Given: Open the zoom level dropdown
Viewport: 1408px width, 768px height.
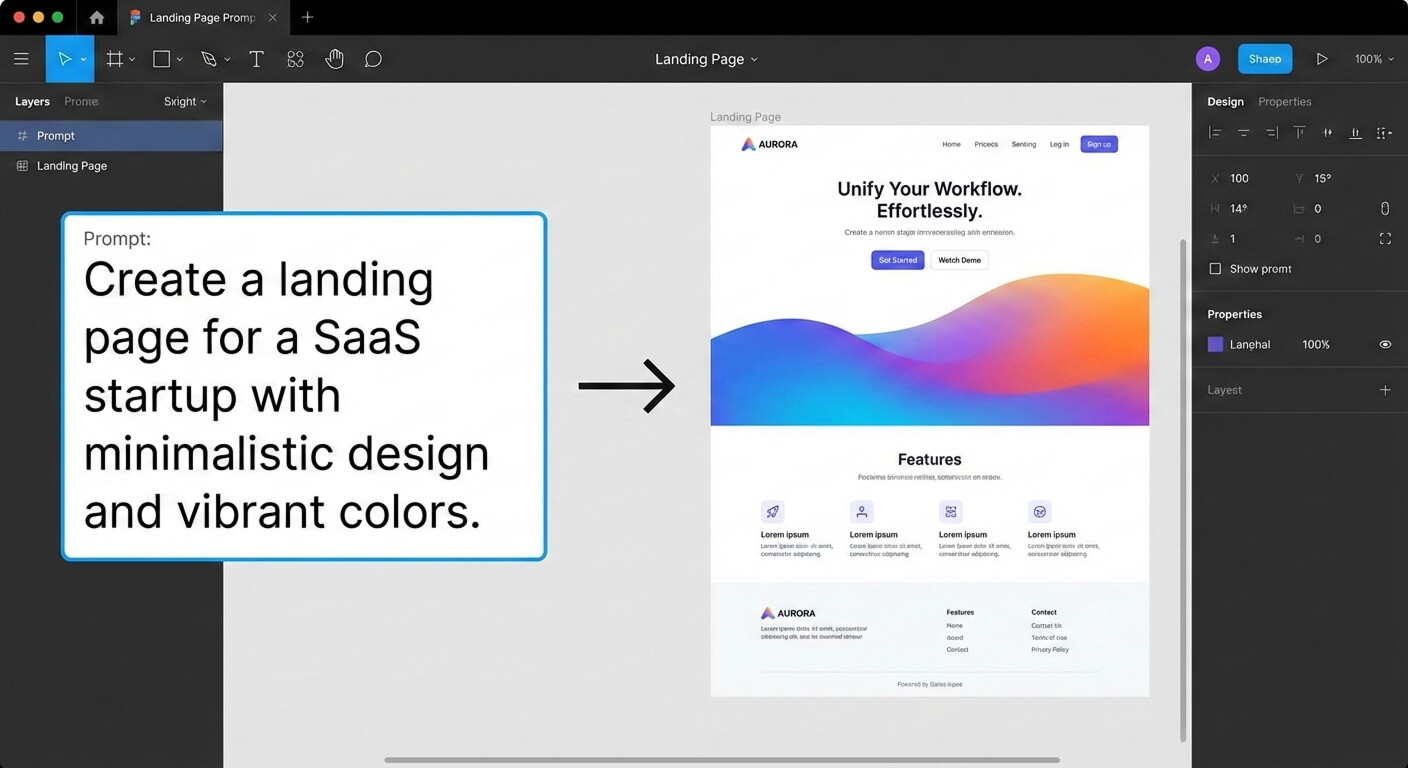Looking at the screenshot, I should point(1373,58).
